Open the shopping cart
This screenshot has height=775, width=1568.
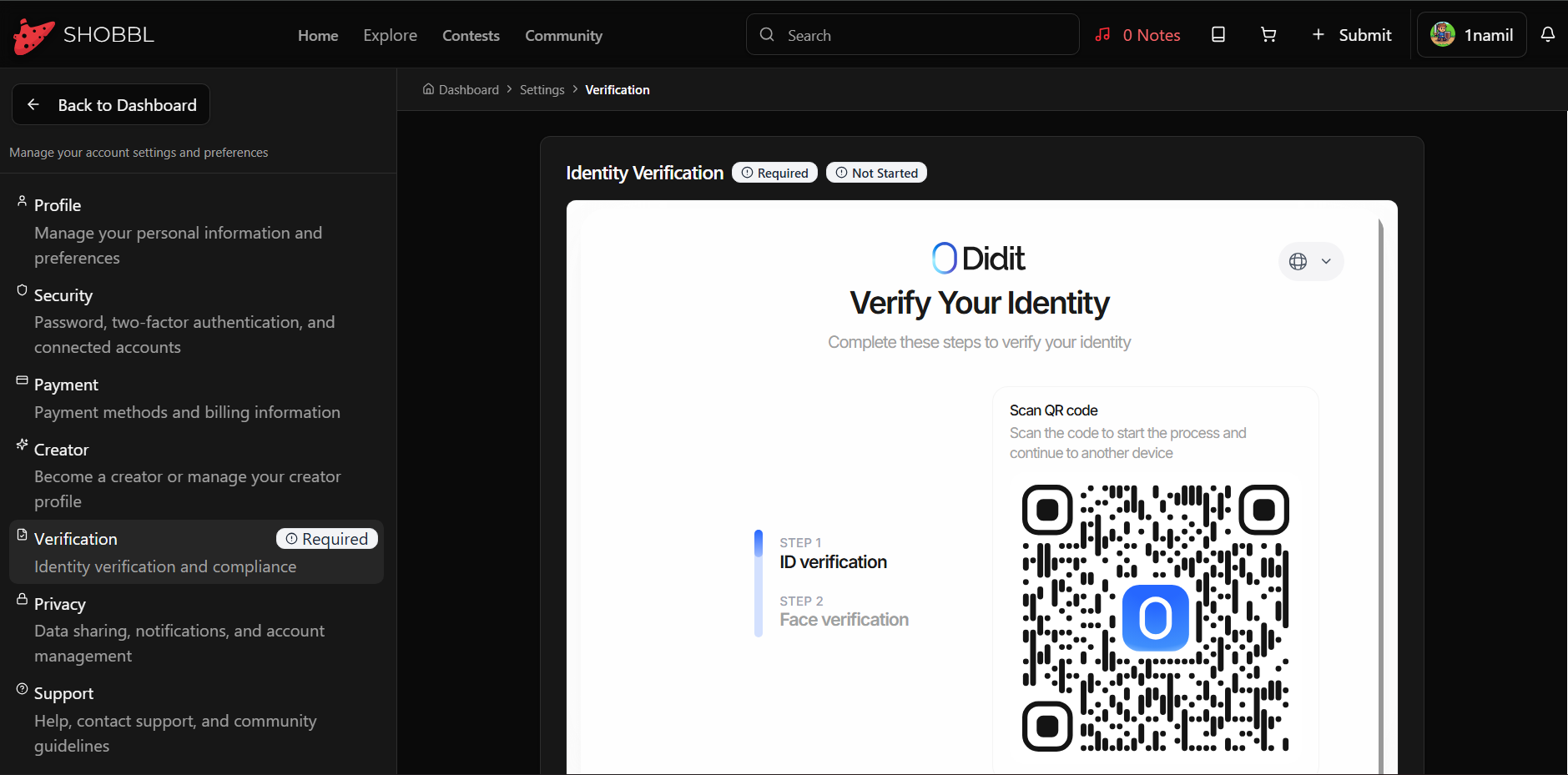[1268, 34]
